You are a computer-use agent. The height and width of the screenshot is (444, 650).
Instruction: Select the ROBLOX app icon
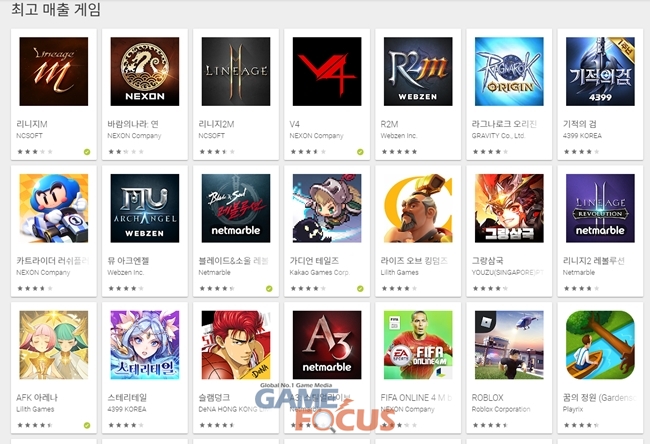509,345
